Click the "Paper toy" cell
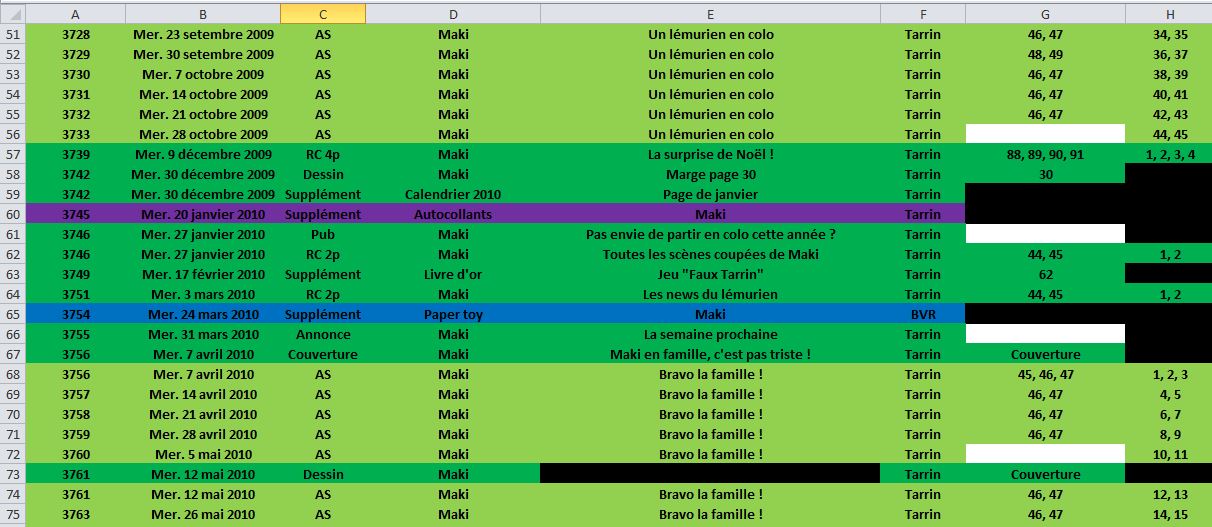The image size is (1212, 527). click(453, 314)
